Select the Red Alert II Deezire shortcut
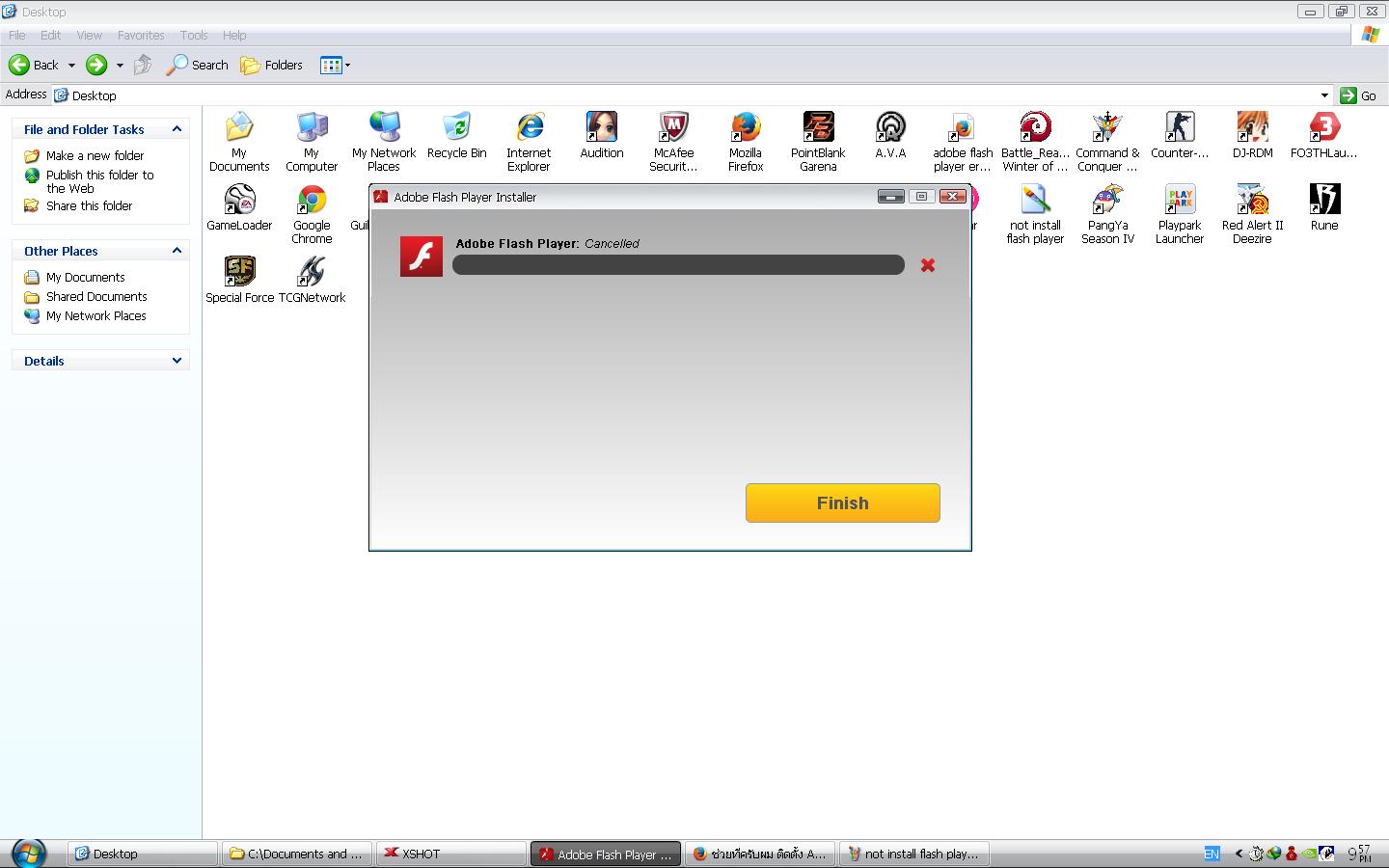 [x=1252, y=214]
